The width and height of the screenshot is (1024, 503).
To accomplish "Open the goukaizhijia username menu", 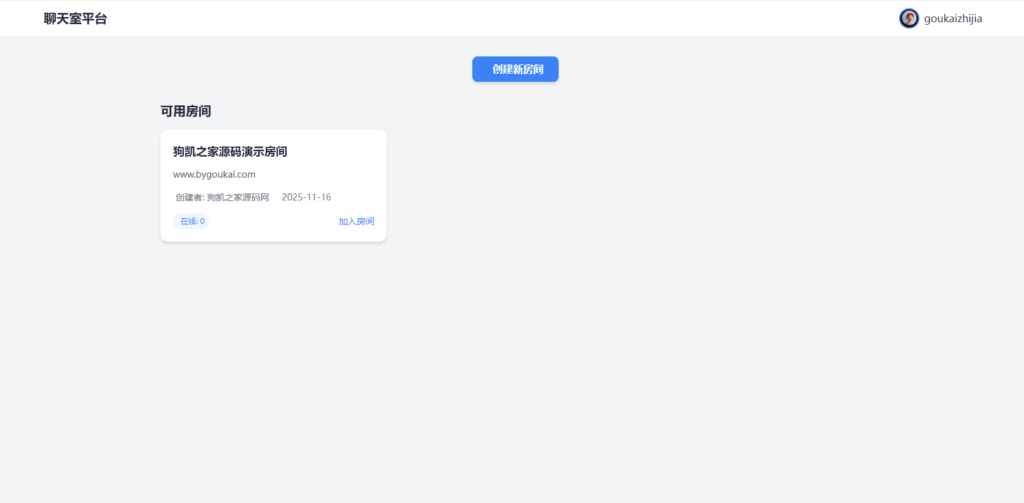I will coord(953,18).
